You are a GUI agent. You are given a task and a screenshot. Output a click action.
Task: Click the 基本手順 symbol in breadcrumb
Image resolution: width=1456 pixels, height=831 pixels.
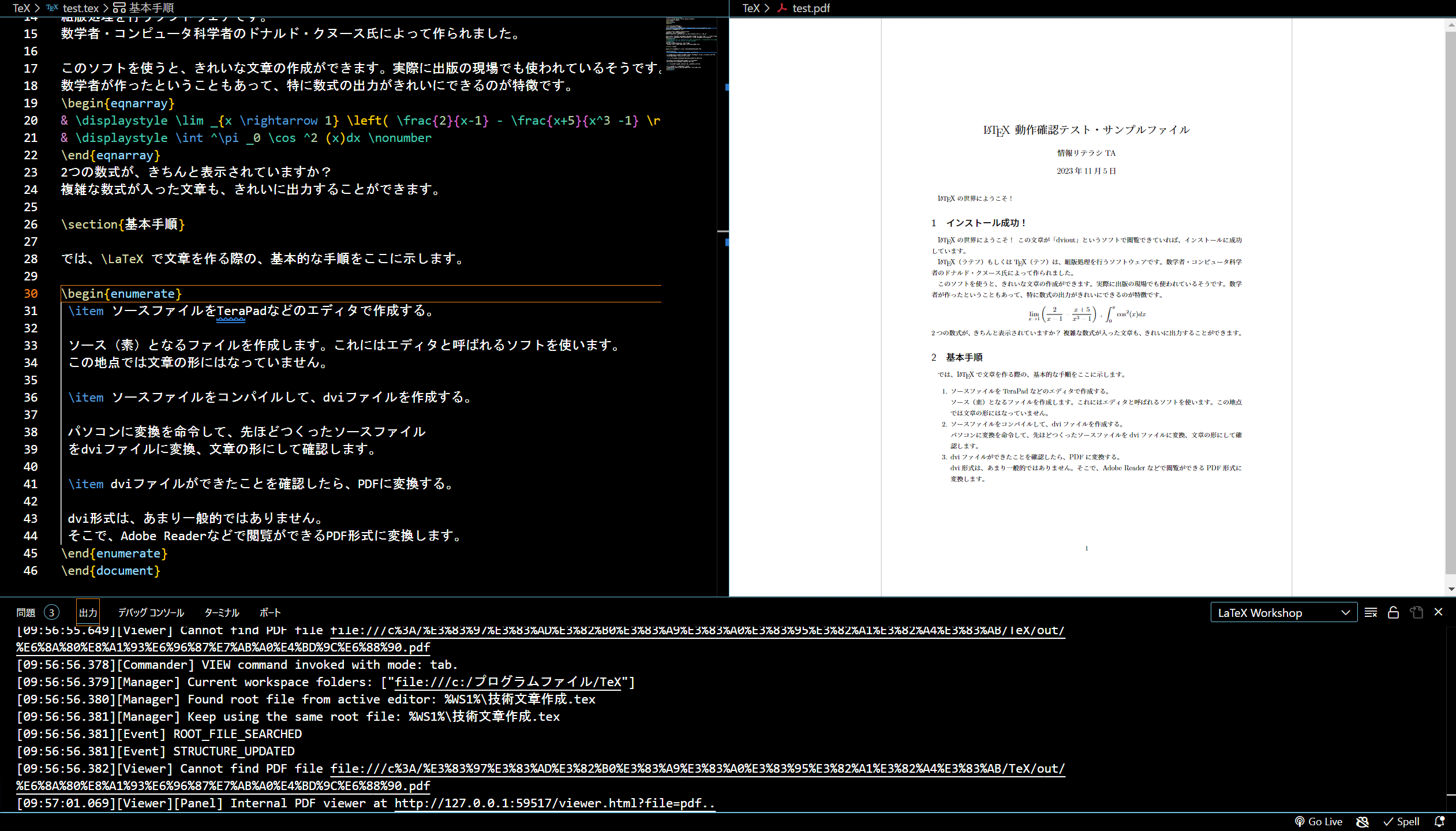pyautogui.click(x=151, y=8)
